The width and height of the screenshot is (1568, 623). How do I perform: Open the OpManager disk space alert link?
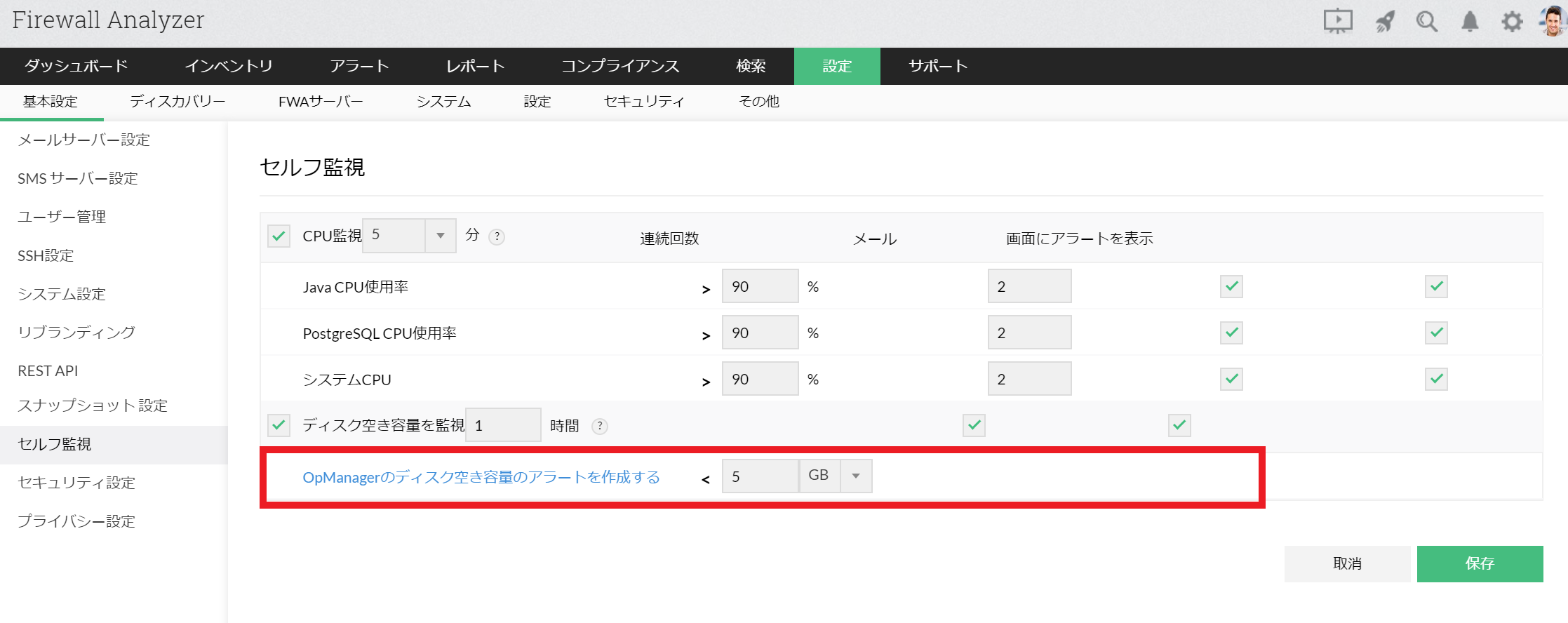[x=481, y=477]
